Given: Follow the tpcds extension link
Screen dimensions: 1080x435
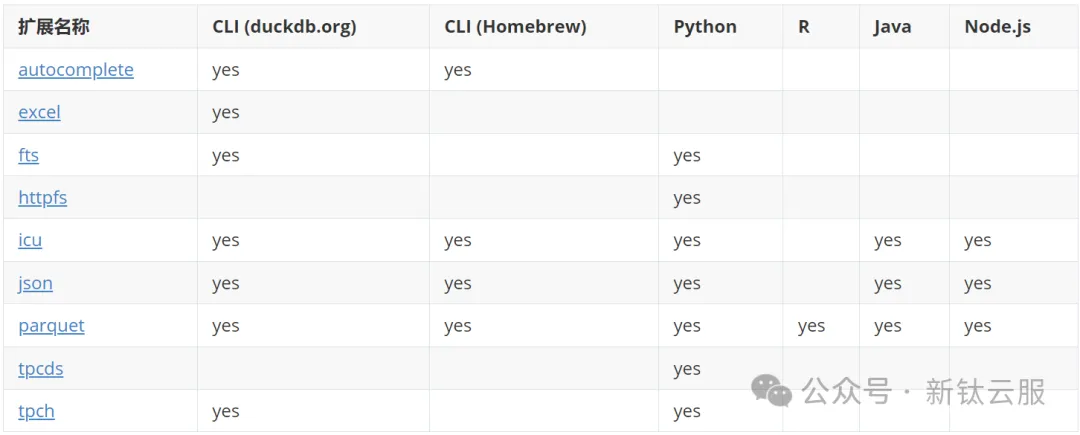Looking at the screenshot, I should point(40,369).
